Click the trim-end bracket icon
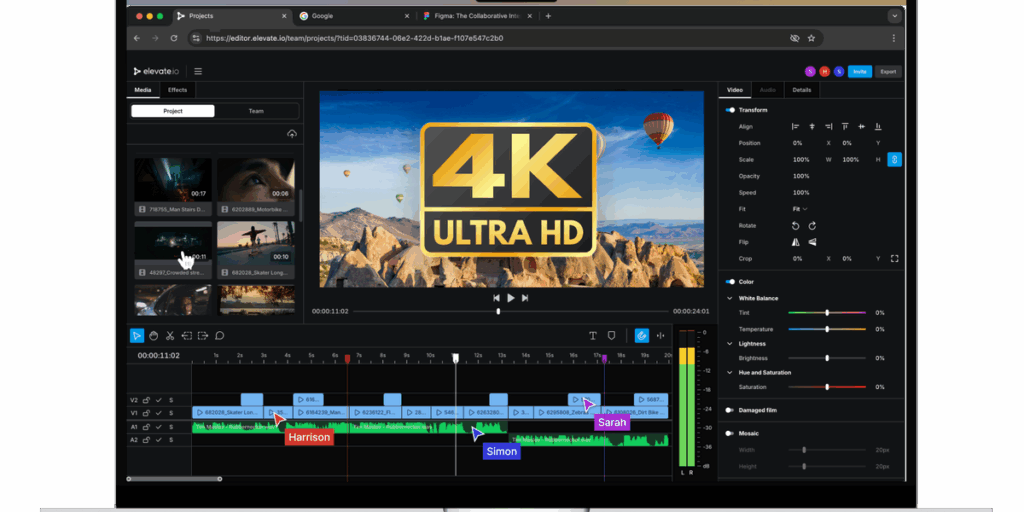The width and height of the screenshot is (1024, 512). 203,336
